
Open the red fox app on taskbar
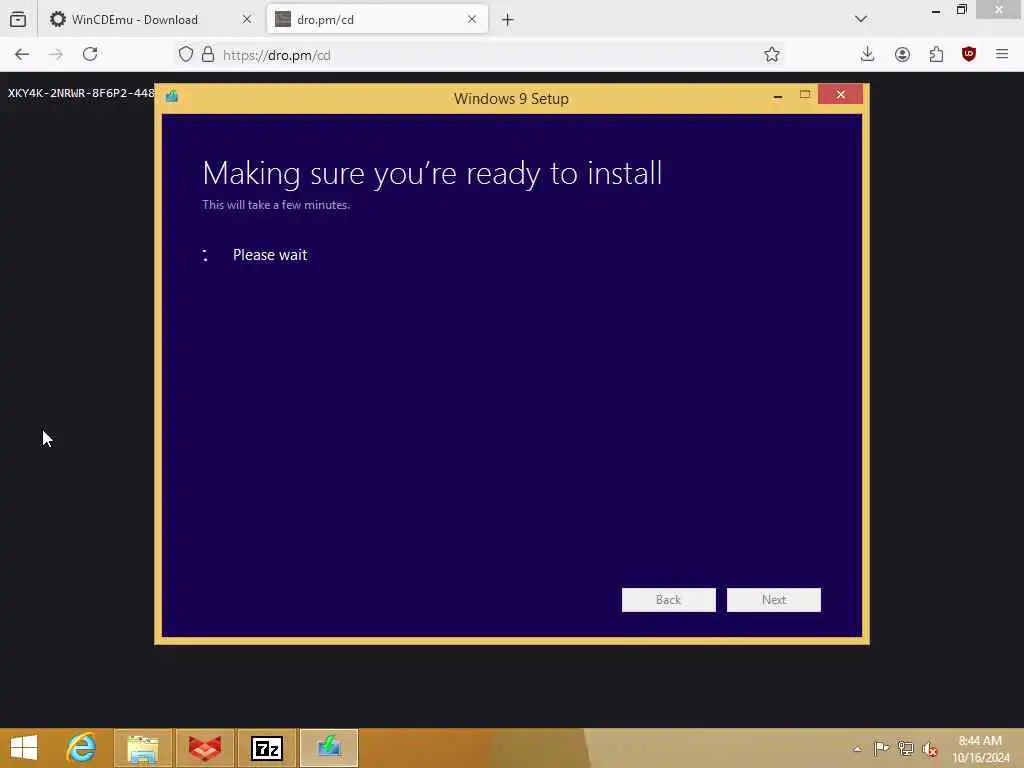pos(205,748)
